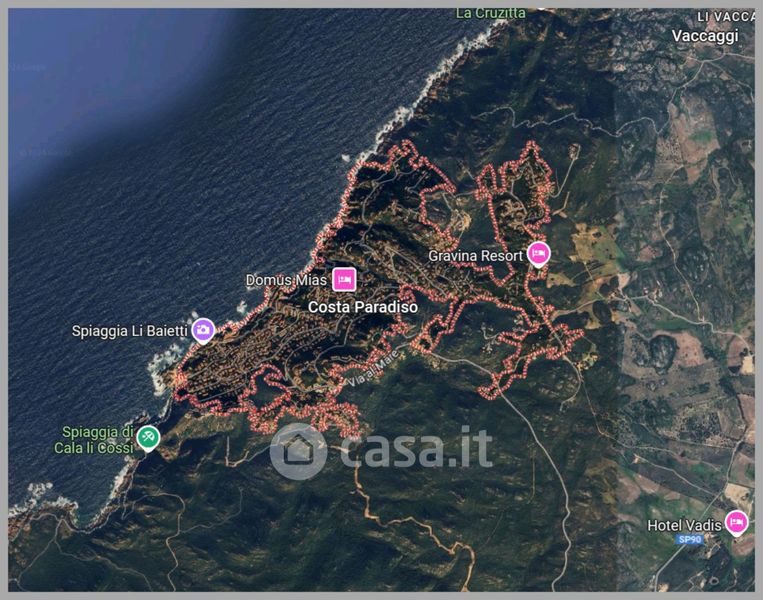
Task: Open the Spiaggia Li Baietti camera pin
Action: pyautogui.click(x=203, y=331)
